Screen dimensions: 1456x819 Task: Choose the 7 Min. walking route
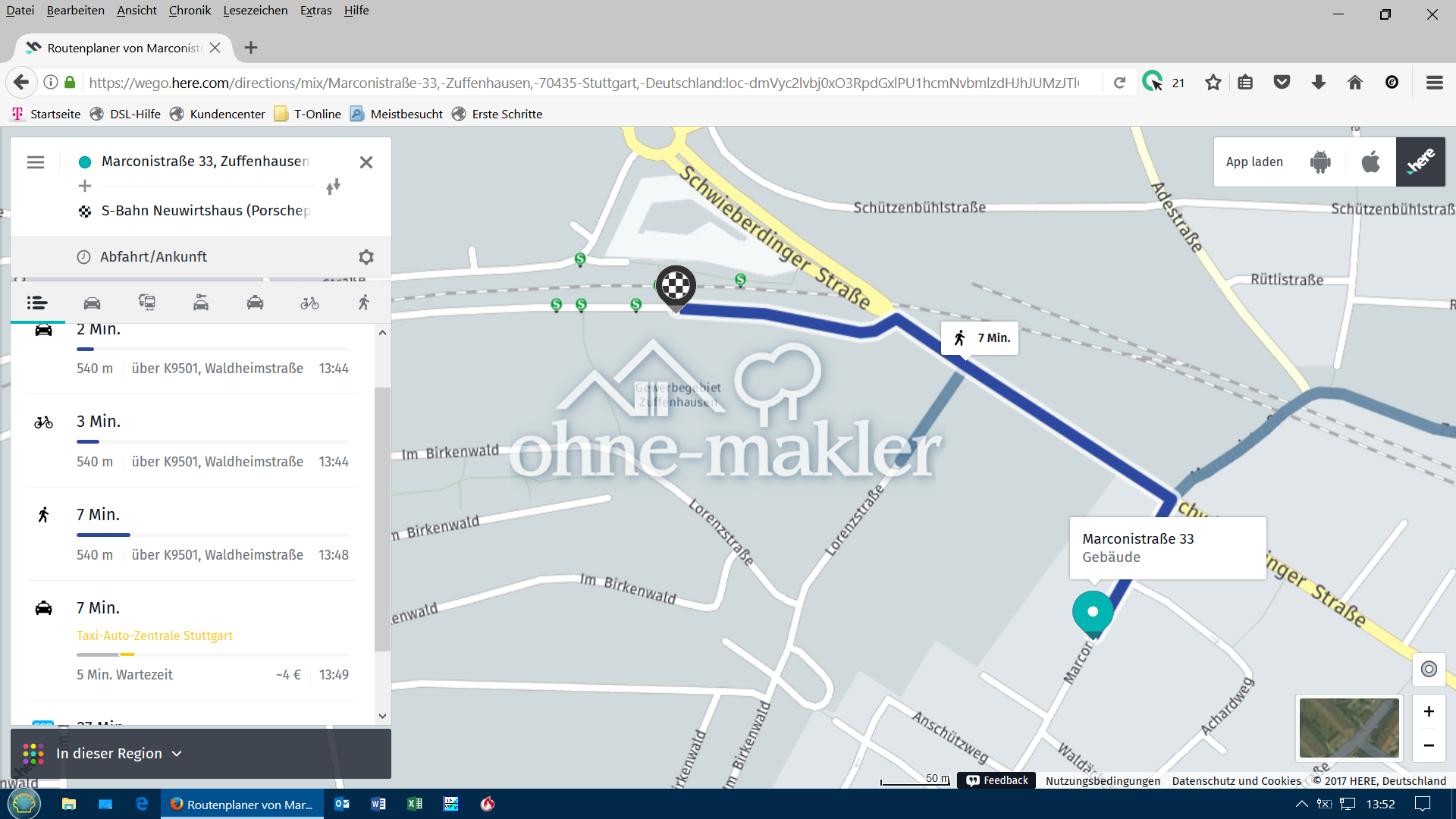coord(192,535)
